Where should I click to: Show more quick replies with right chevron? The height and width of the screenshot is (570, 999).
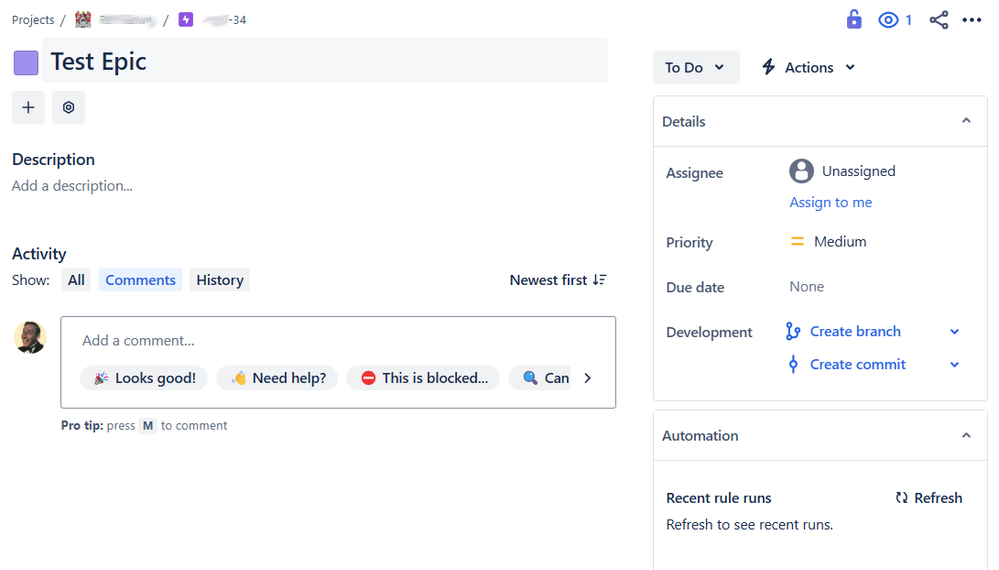[587, 378]
